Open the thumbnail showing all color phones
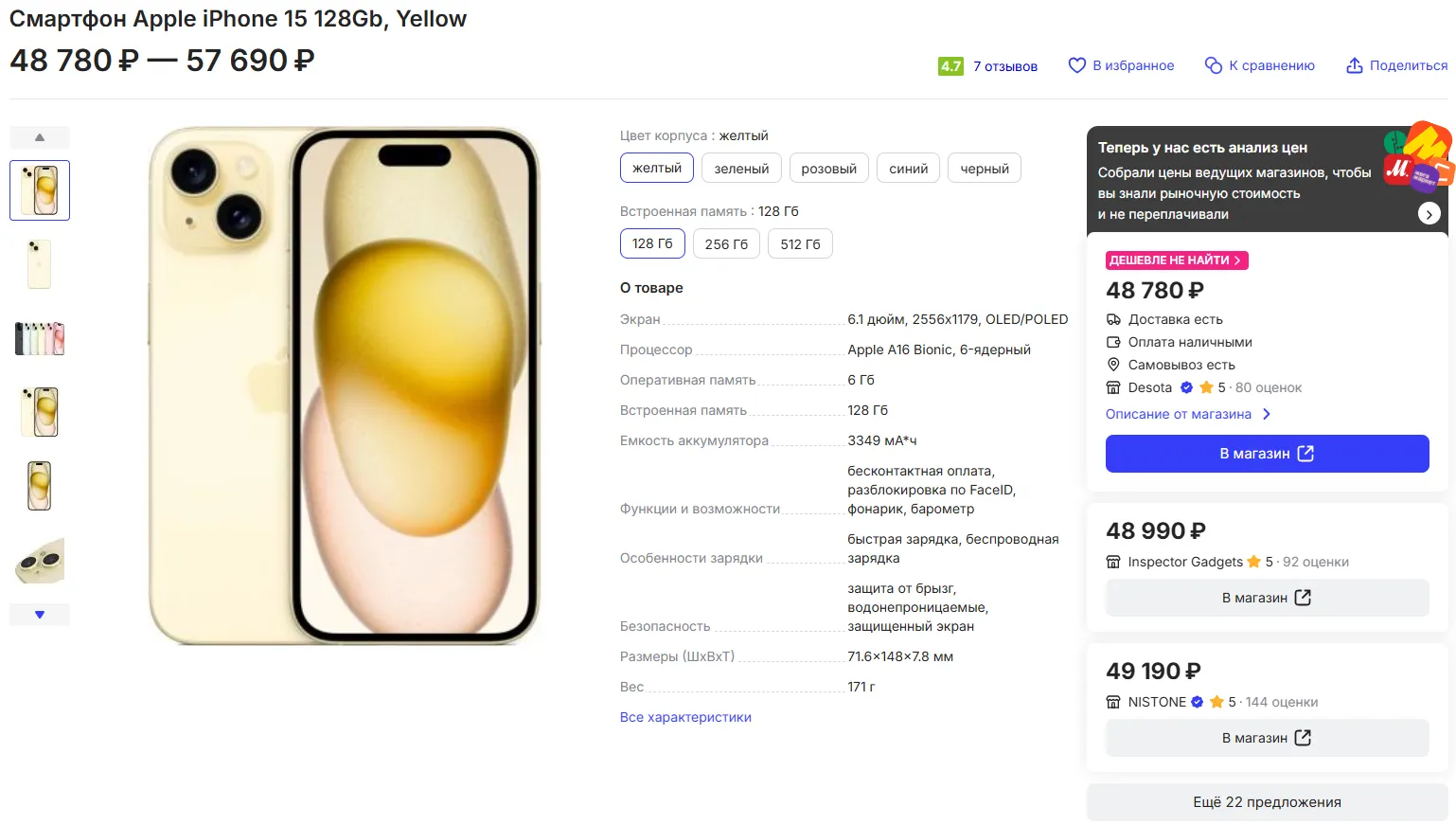 (x=40, y=338)
